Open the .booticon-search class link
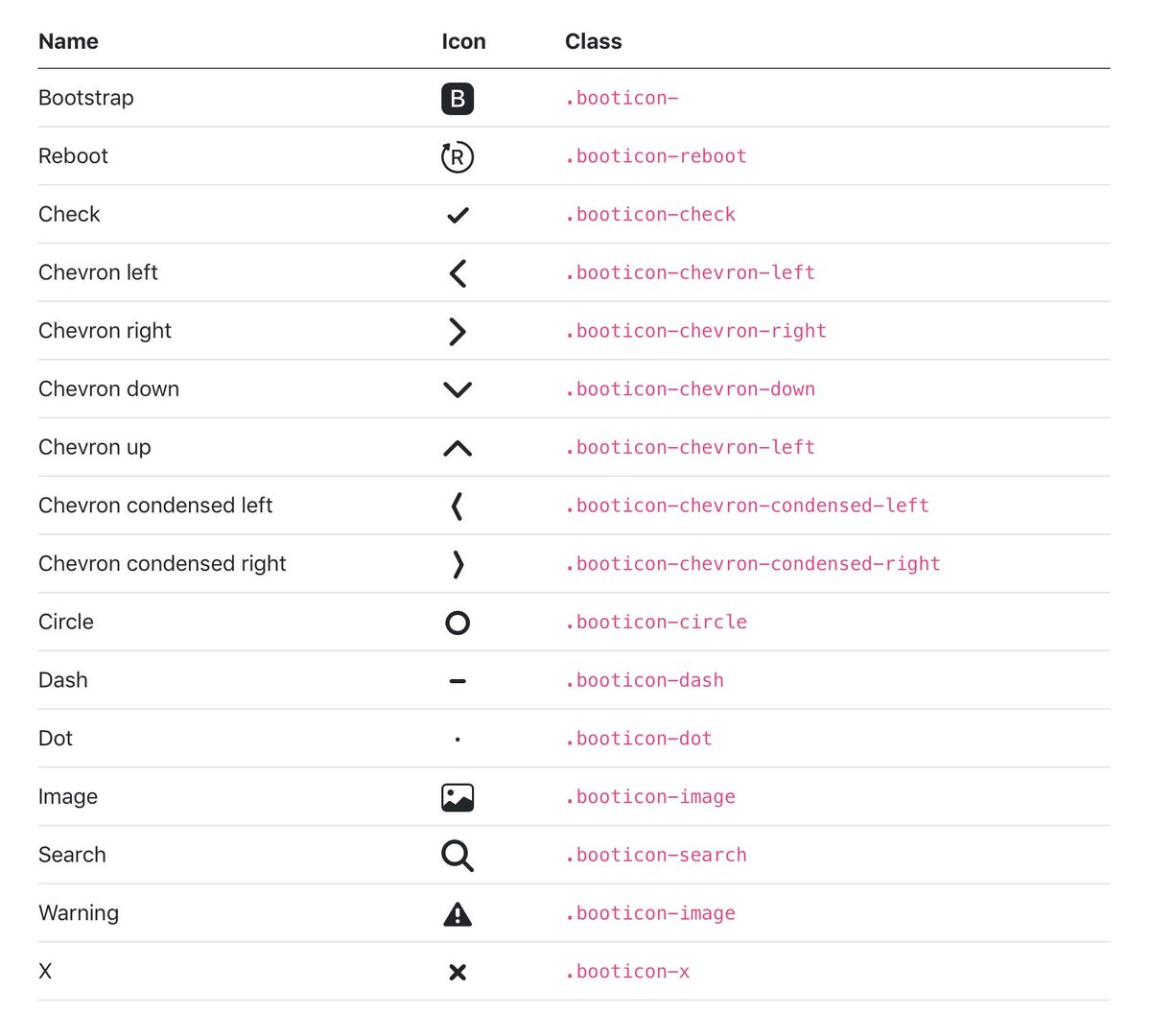The width and height of the screenshot is (1151, 1036). (656, 856)
